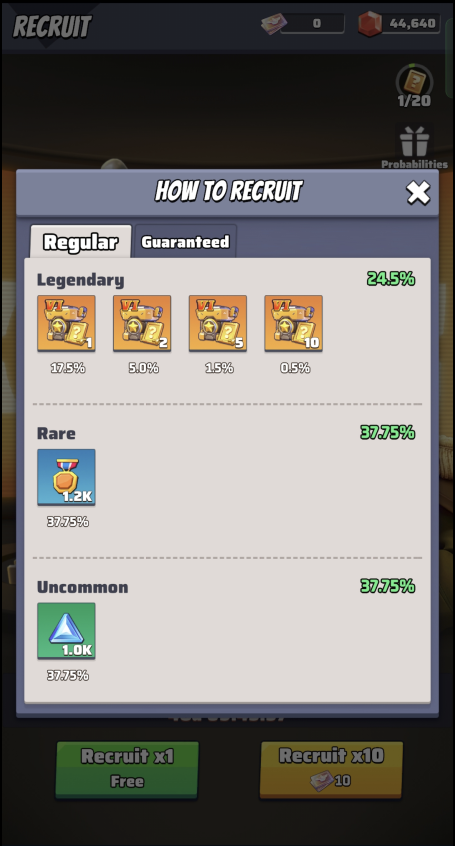Open the Probabilities gift box icon

coord(415,142)
